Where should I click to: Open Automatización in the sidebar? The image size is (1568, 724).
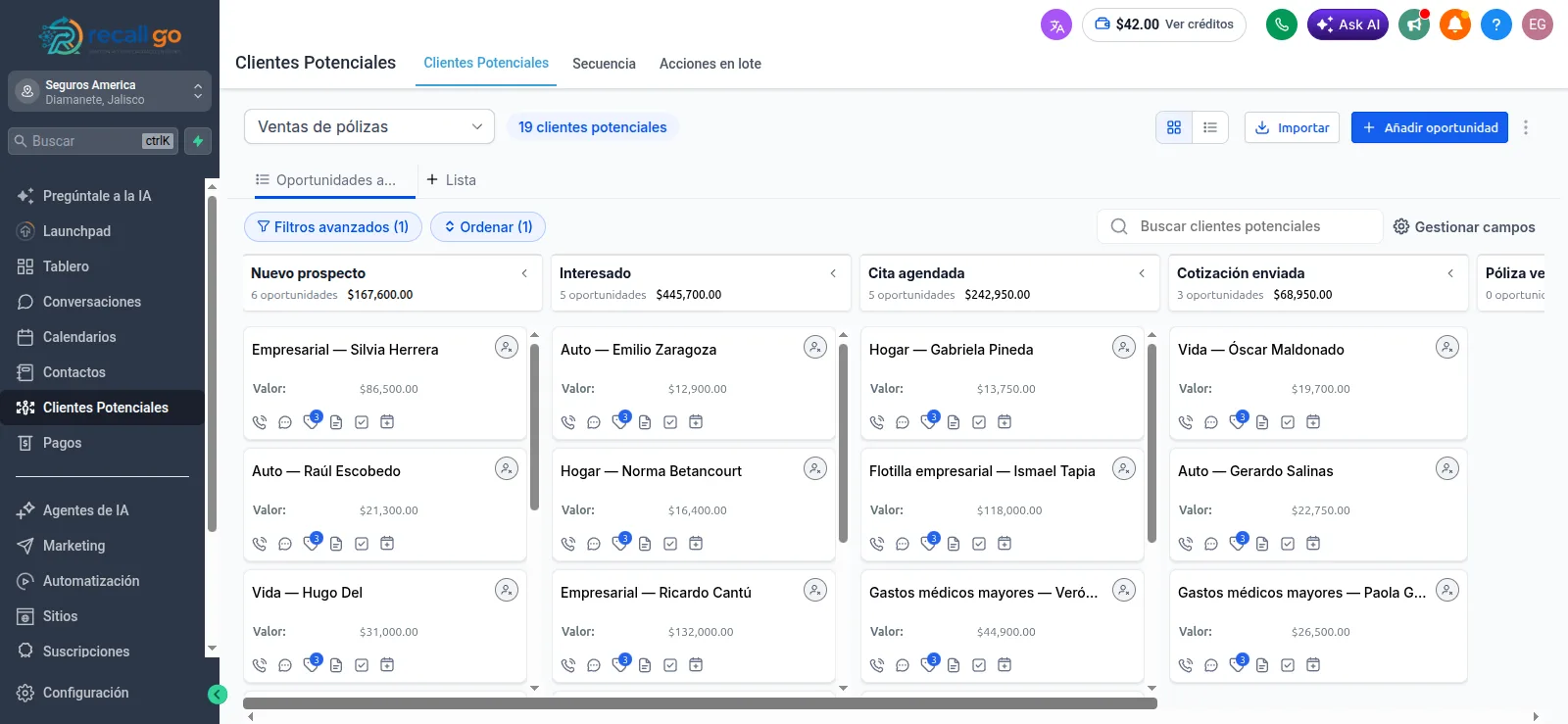point(91,581)
